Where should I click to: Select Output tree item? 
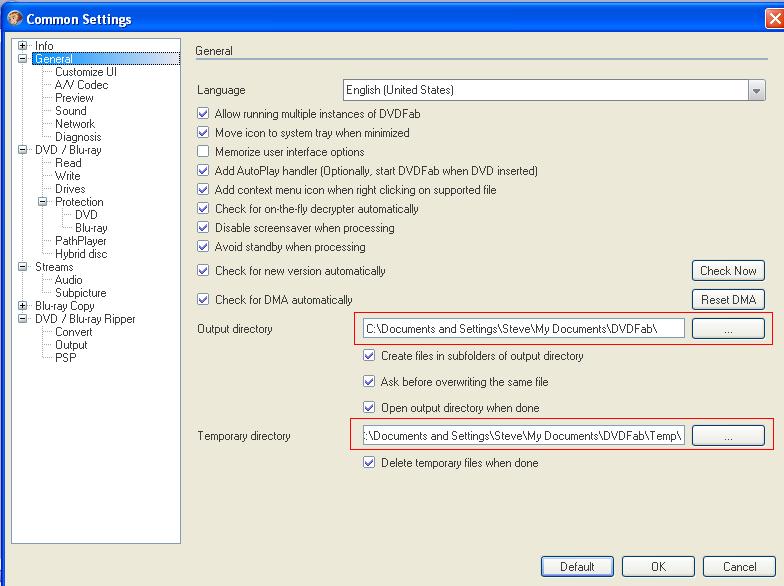[x=71, y=344]
